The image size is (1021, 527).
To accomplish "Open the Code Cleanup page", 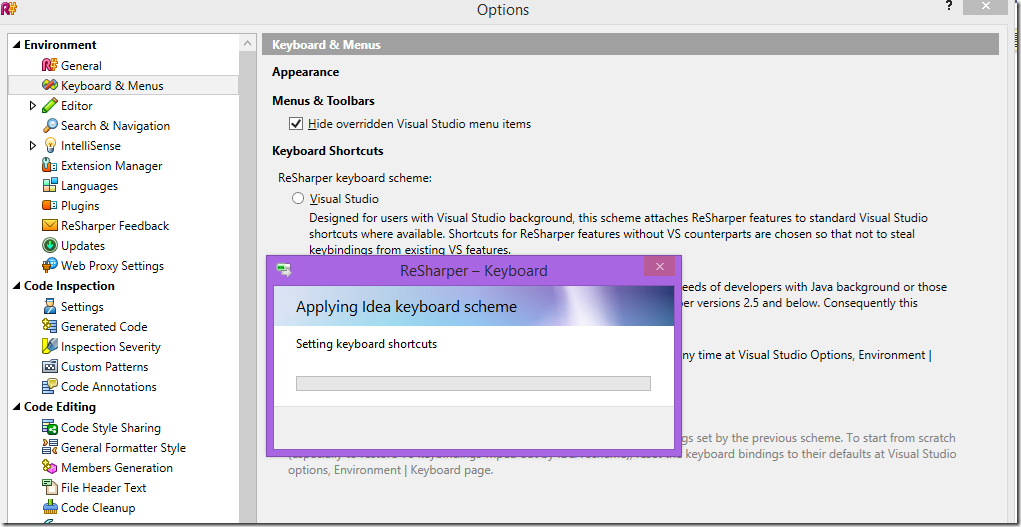I will pos(98,507).
